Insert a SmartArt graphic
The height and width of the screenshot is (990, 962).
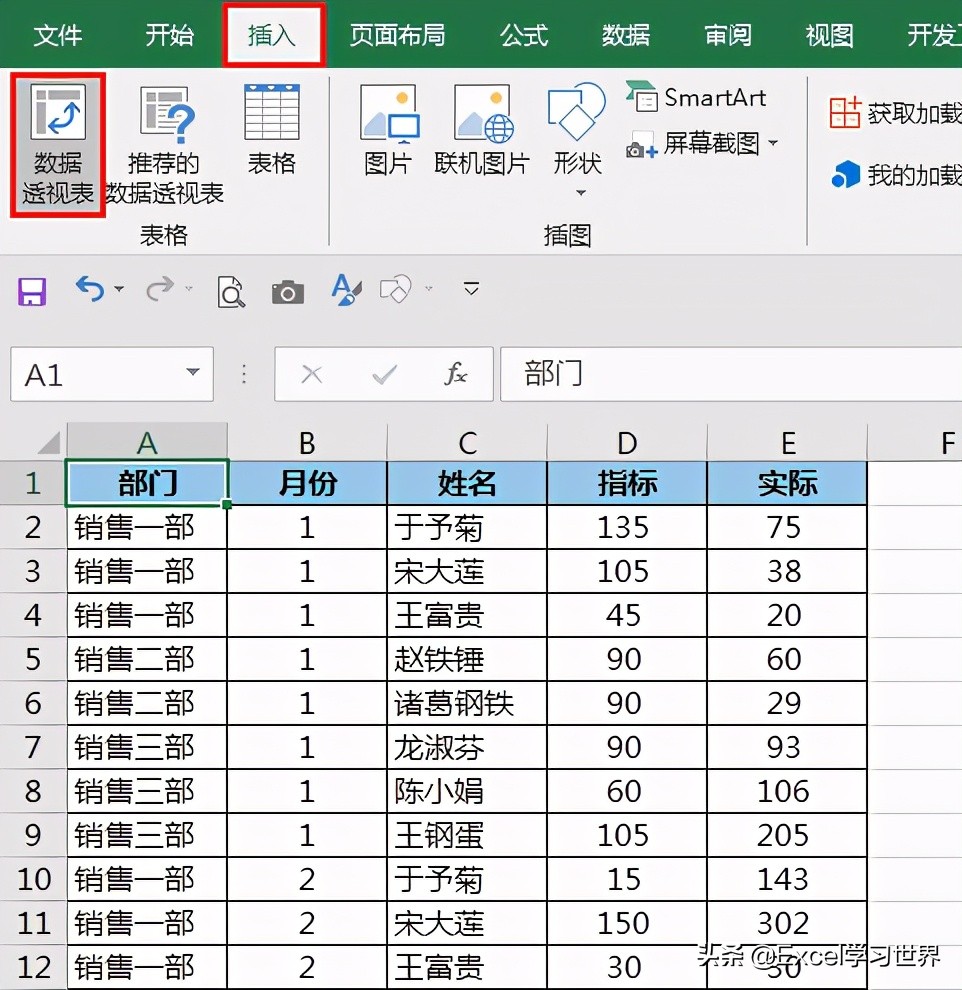[x=696, y=97]
